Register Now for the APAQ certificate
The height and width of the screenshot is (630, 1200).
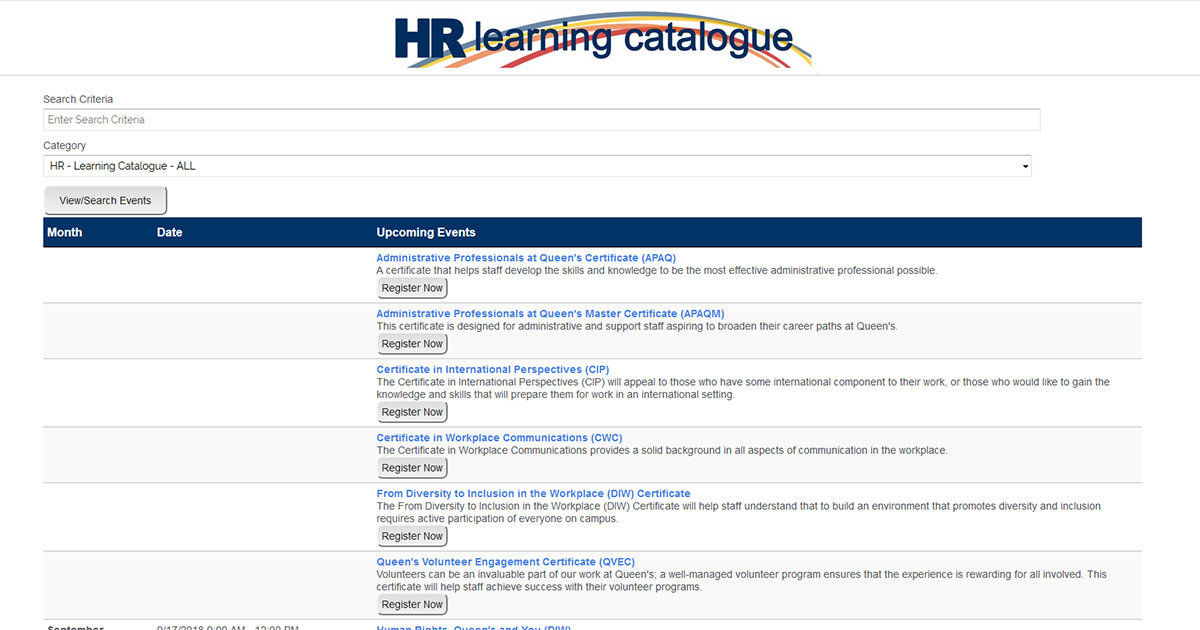412,288
